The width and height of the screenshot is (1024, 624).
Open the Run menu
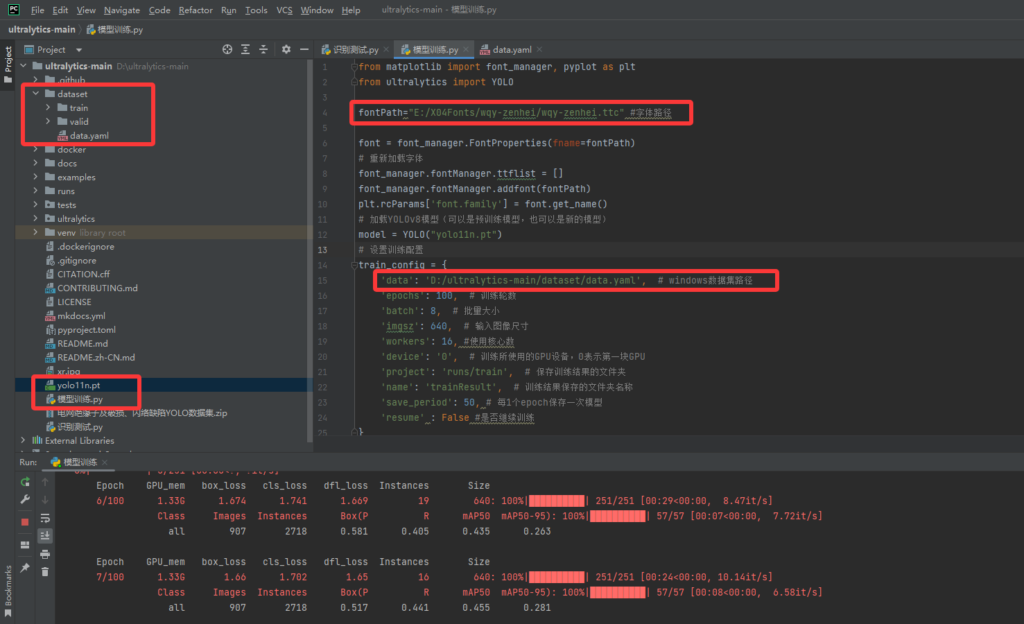229,10
